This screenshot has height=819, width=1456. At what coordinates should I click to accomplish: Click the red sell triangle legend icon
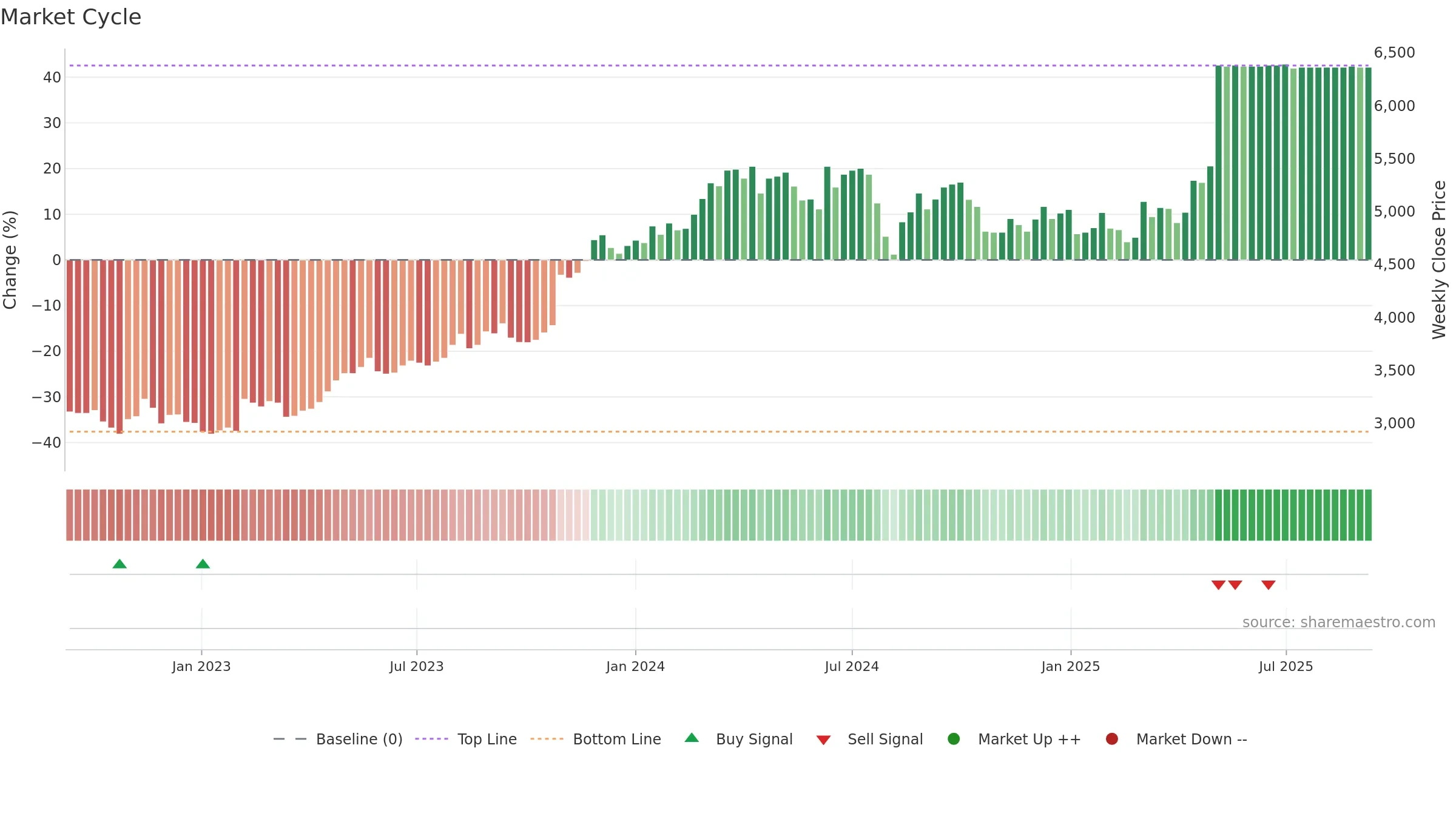pyautogui.click(x=823, y=740)
